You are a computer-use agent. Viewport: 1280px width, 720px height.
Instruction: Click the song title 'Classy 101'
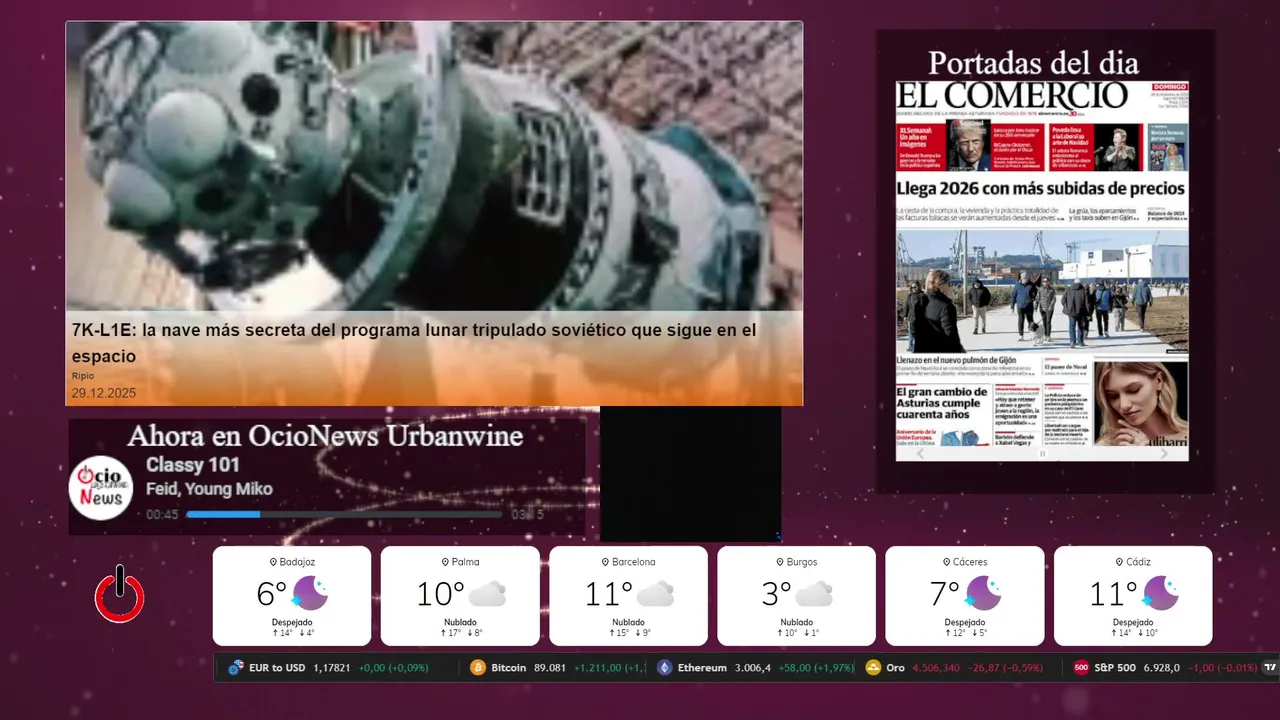point(192,465)
